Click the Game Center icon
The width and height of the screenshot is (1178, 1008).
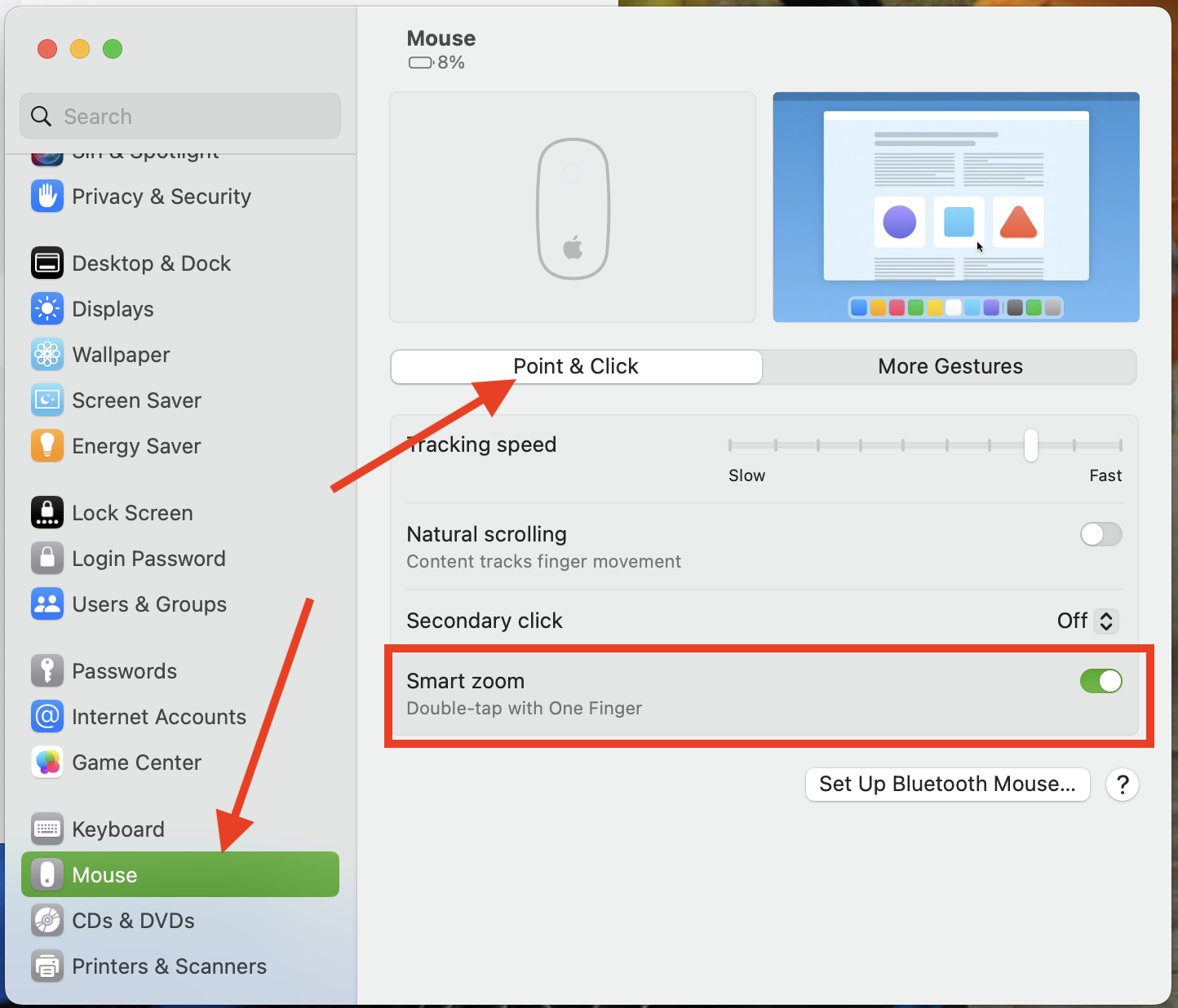click(46, 762)
